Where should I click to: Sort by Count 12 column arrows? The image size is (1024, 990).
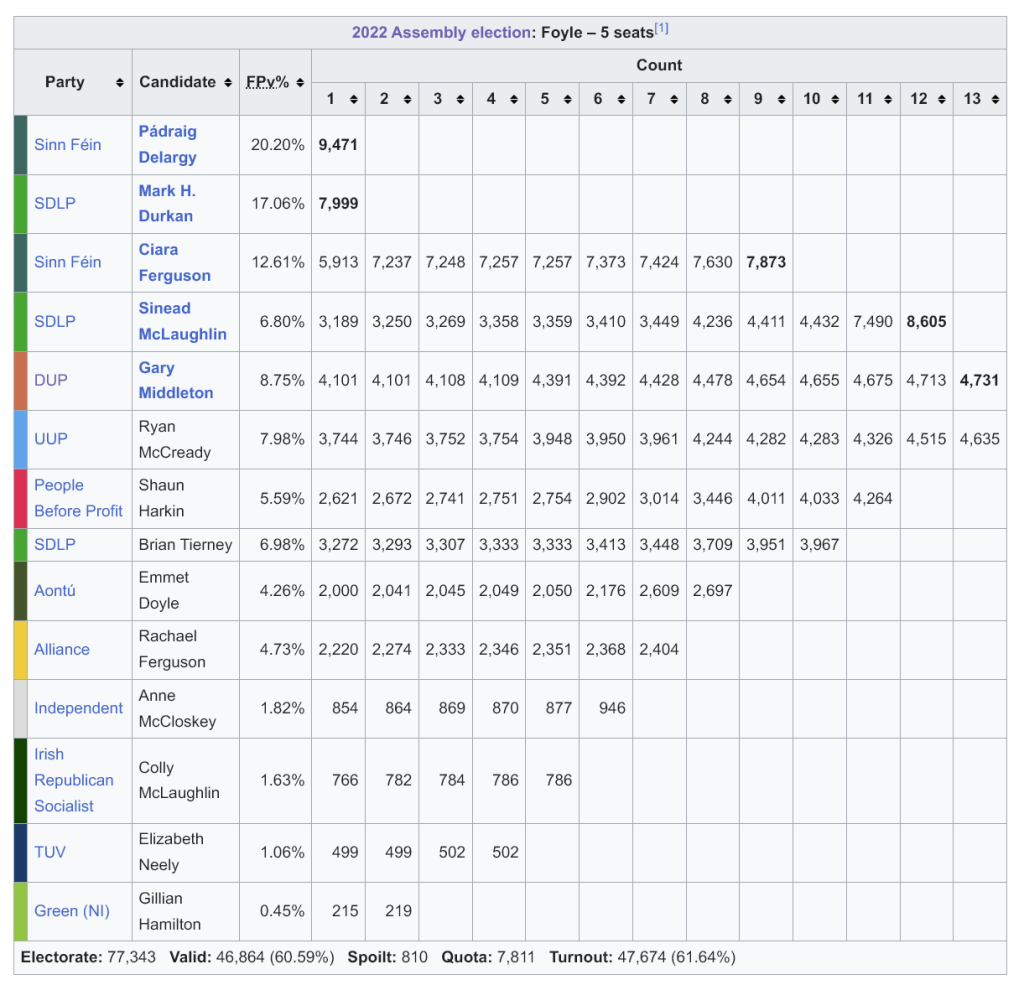click(942, 99)
